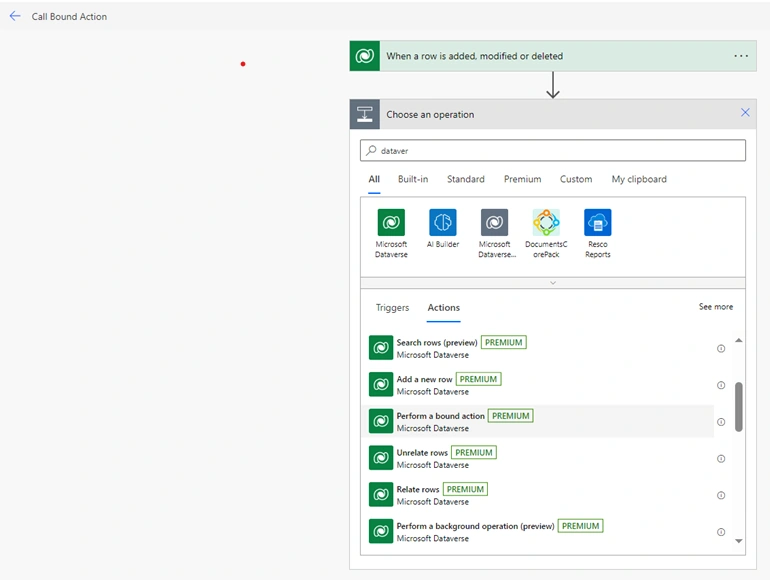Show info for Perform a background operation
The width and height of the screenshot is (770, 580).
(x=721, y=532)
